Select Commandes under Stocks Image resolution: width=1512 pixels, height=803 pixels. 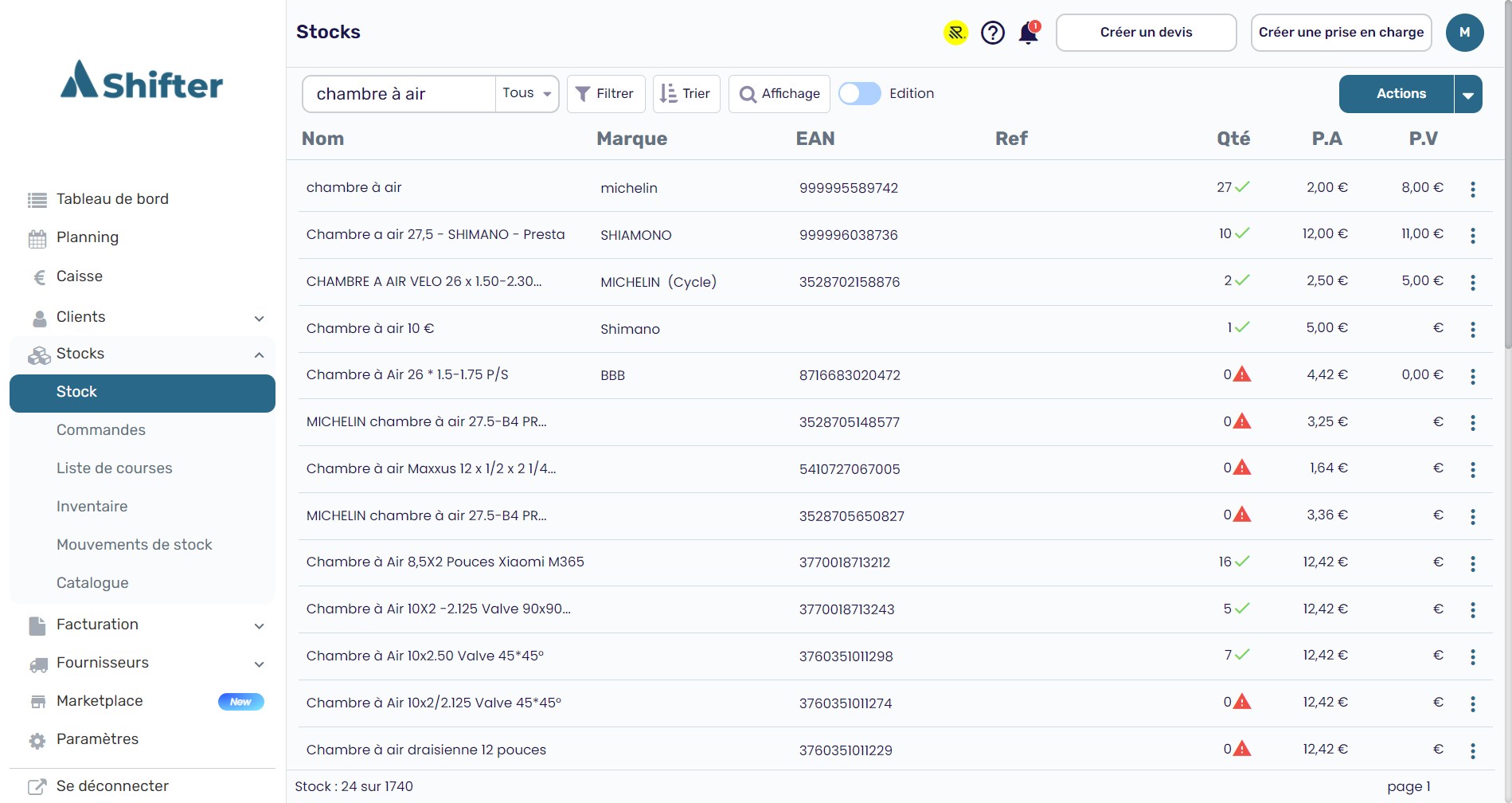click(x=101, y=430)
